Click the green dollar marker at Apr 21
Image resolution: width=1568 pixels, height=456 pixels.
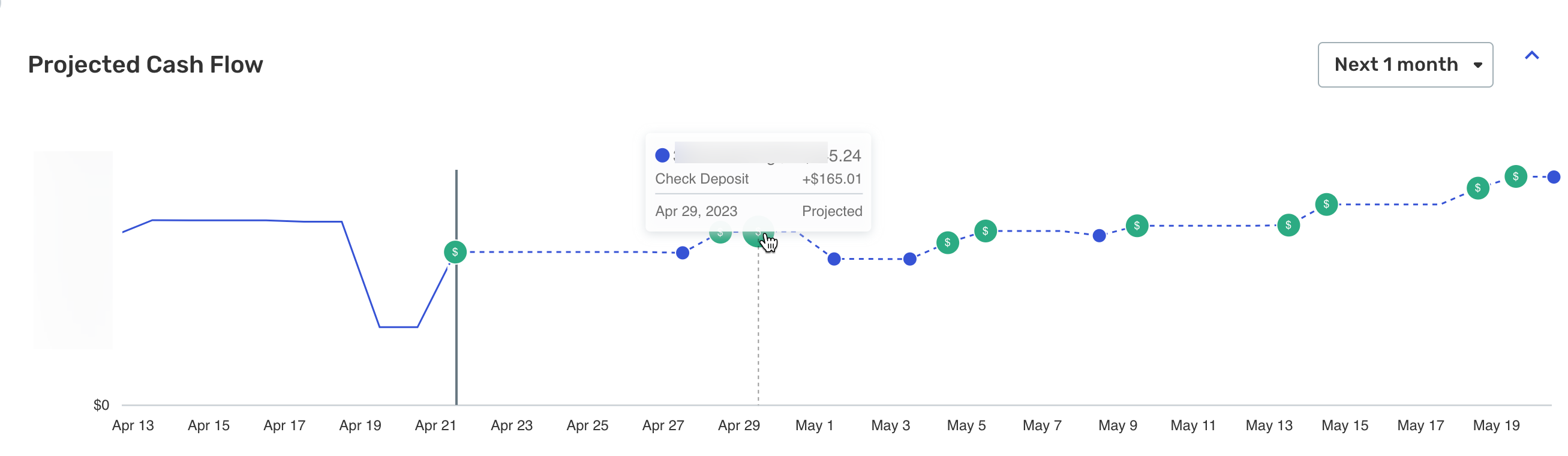click(455, 252)
